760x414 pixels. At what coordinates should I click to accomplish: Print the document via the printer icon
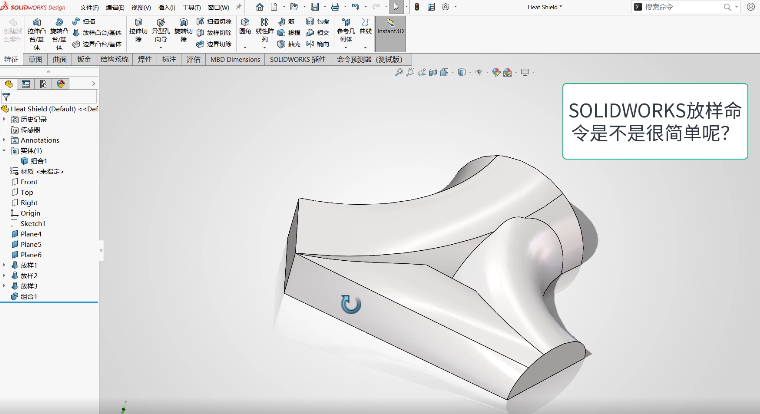[x=335, y=7]
